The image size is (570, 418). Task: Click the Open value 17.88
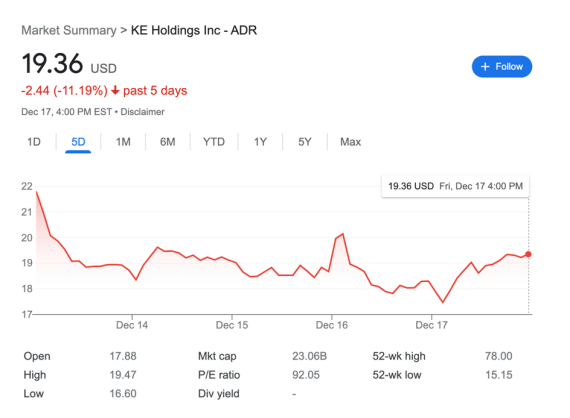tap(123, 356)
